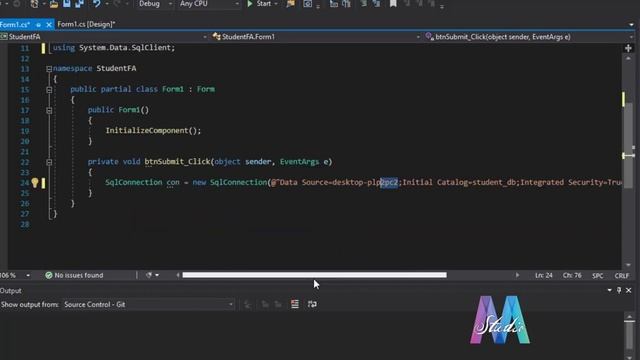Open the Any CPU platform dropdown

click(x=209, y=4)
